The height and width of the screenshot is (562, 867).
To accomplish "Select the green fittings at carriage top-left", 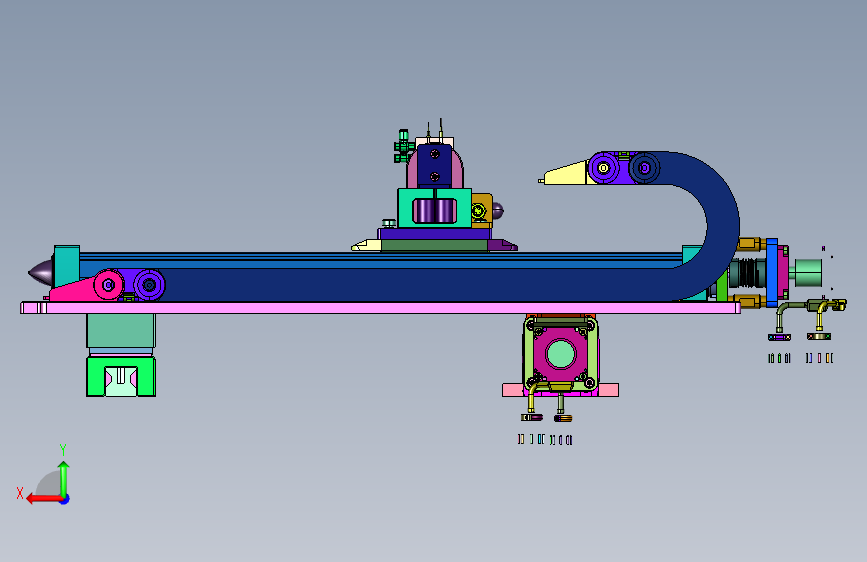I will click(x=403, y=146).
